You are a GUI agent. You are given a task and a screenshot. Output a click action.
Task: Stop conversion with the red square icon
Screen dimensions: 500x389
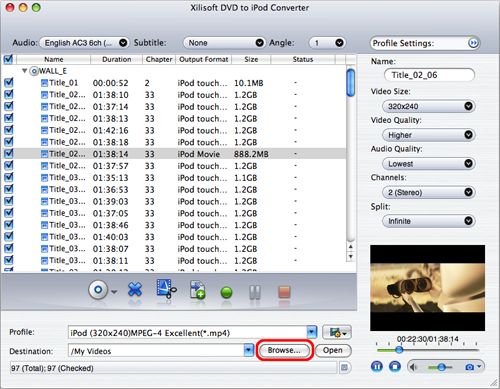coord(284,292)
